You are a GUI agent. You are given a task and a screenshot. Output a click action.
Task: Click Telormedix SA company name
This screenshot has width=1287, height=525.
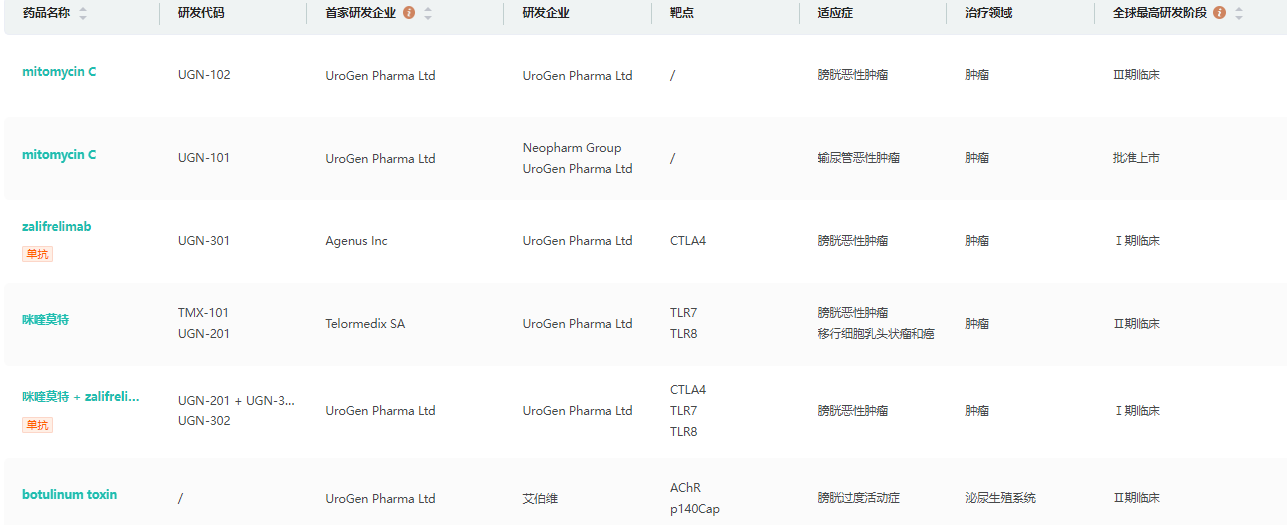365,324
